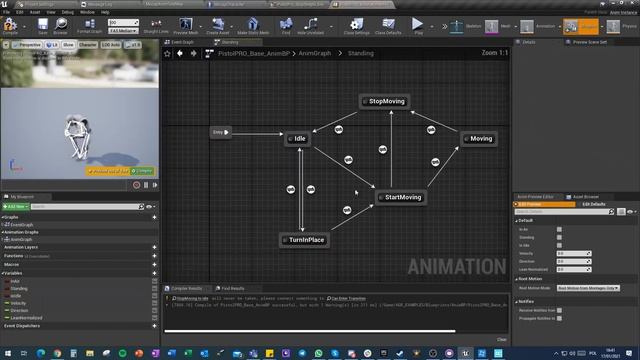Screen dimensions: 640x360
Task: Click the transition icon between Moving and StopMoving
Action: point(431,130)
